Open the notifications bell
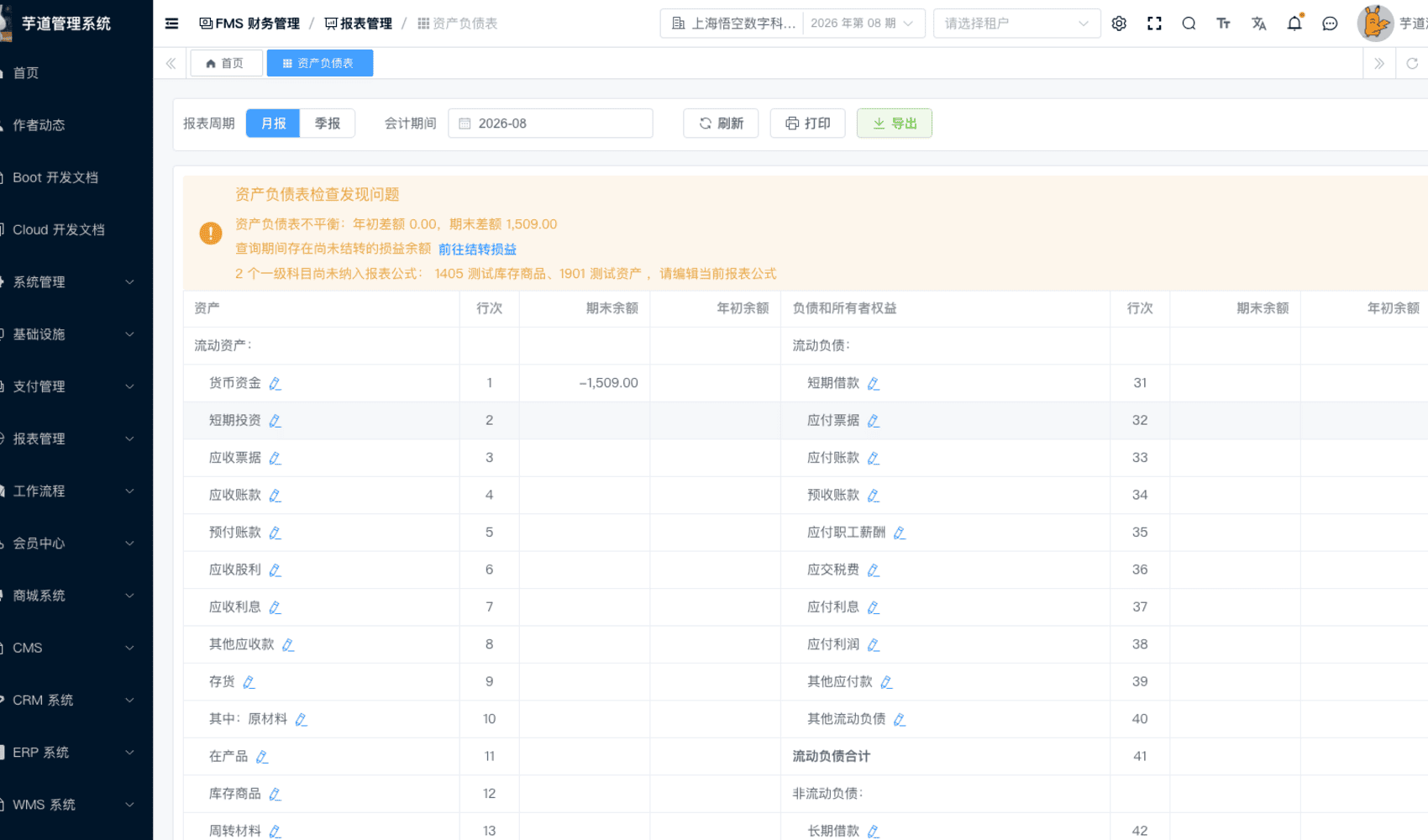 1294,24
